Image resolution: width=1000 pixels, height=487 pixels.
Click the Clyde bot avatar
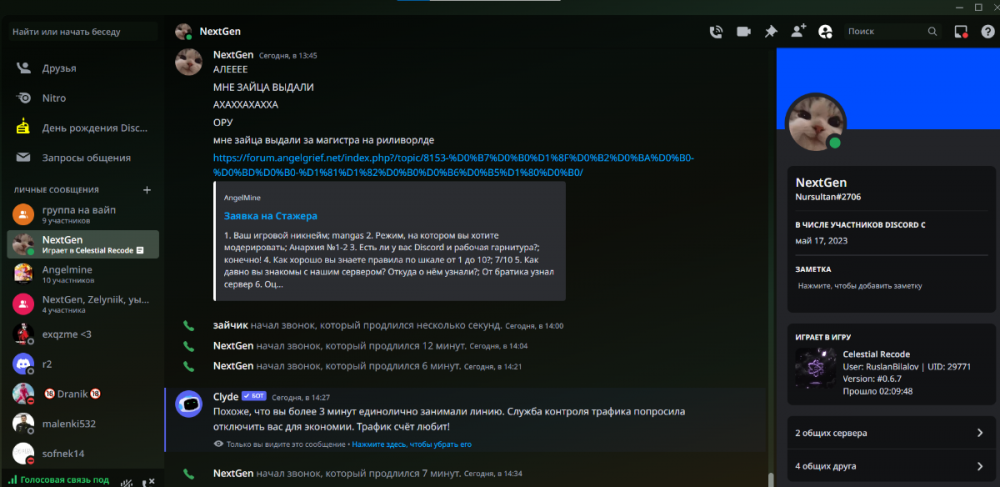pyautogui.click(x=189, y=403)
